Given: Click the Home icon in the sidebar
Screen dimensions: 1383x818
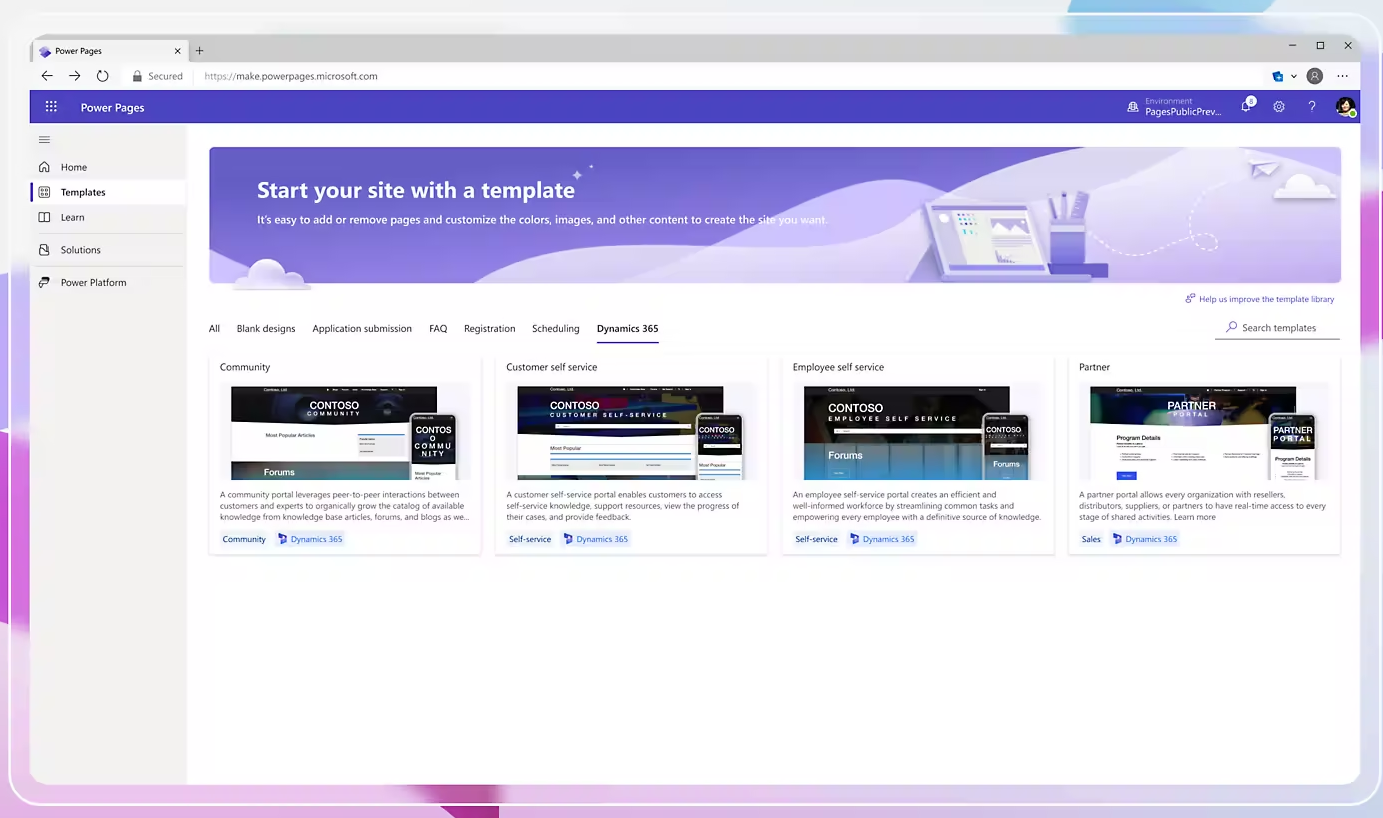Looking at the screenshot, I should [x=44, y=167].
